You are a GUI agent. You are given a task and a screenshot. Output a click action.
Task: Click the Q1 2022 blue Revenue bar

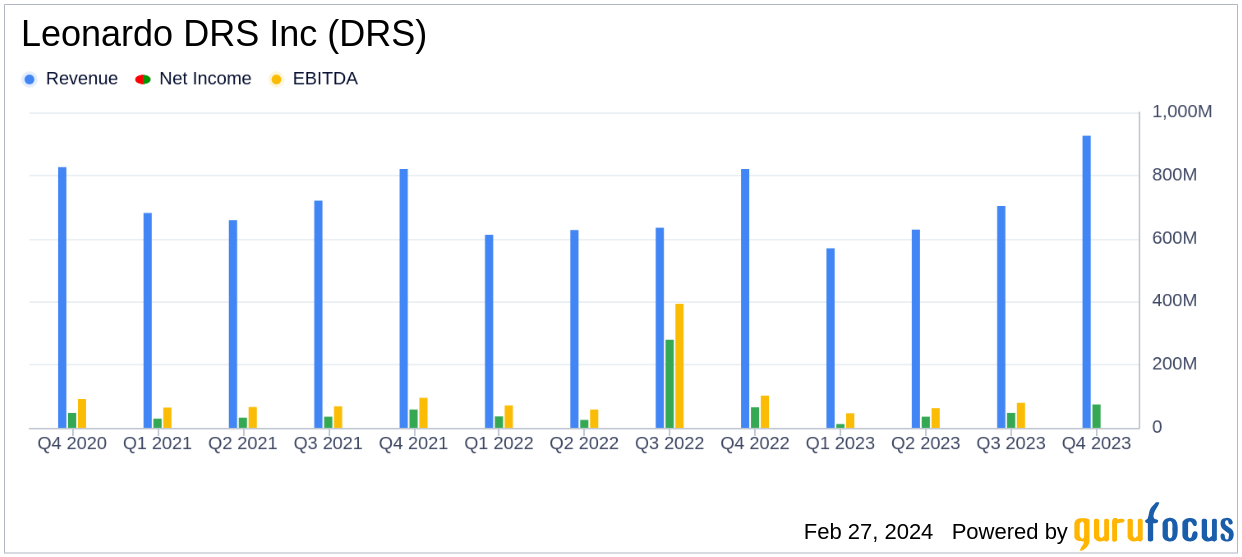click(x=489, y=331)
